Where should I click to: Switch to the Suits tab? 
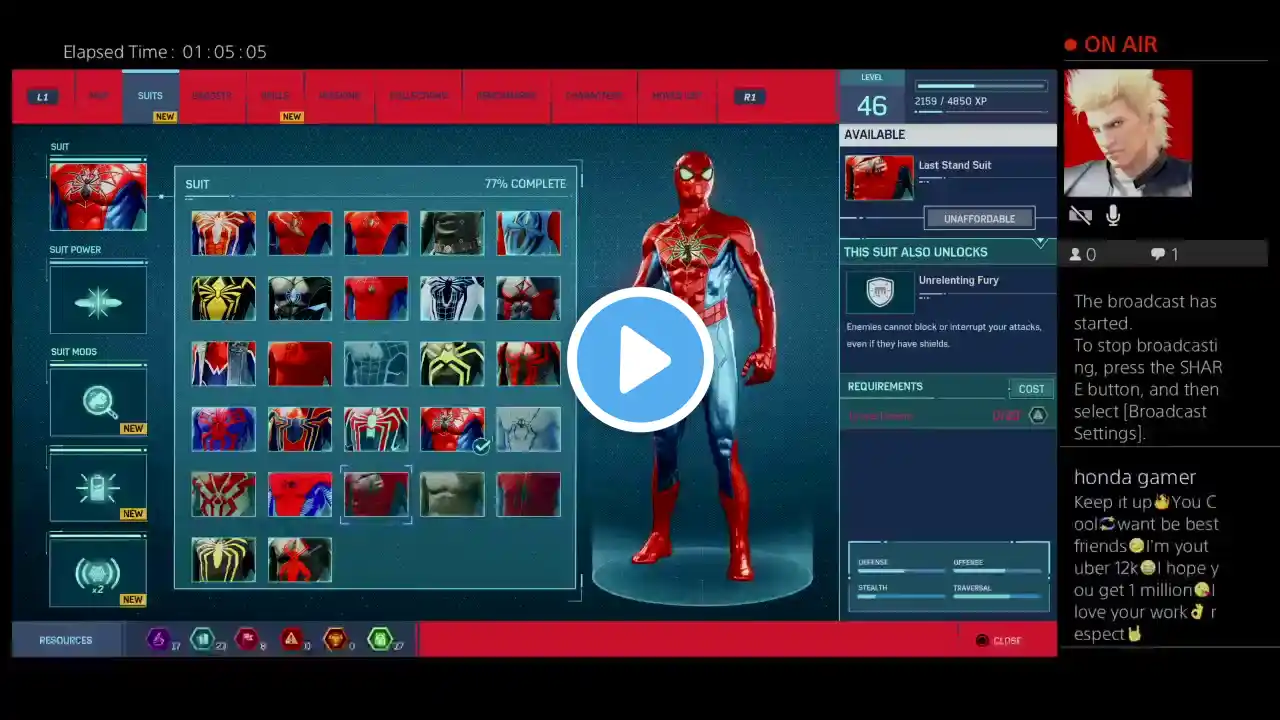click(150, 96)
